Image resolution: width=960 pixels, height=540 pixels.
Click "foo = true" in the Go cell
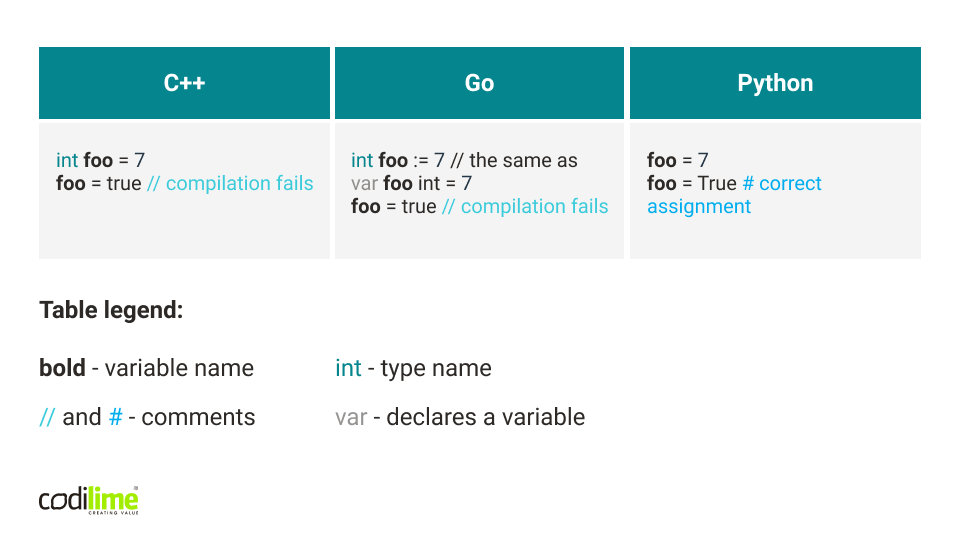coord(394,207)
